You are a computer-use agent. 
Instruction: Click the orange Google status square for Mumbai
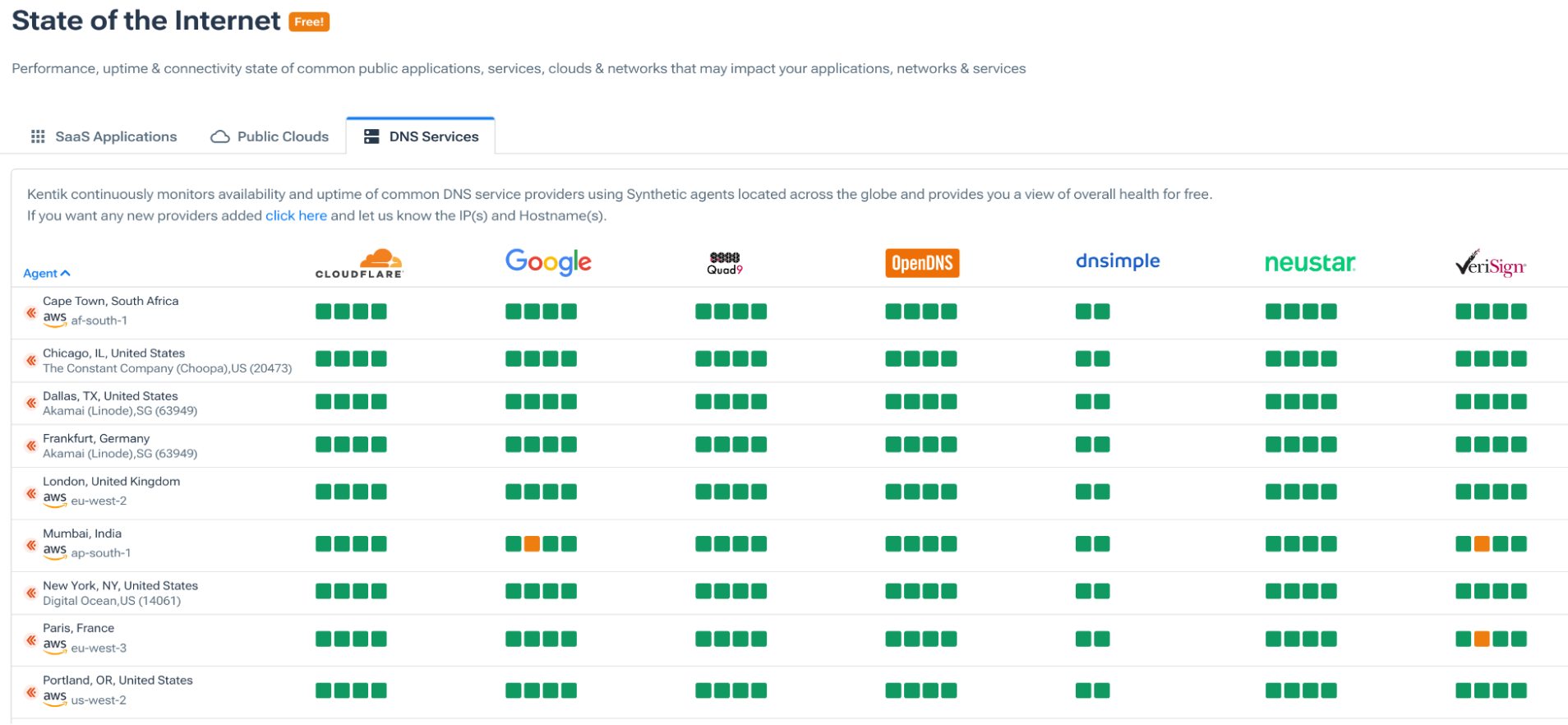[532, 543]
